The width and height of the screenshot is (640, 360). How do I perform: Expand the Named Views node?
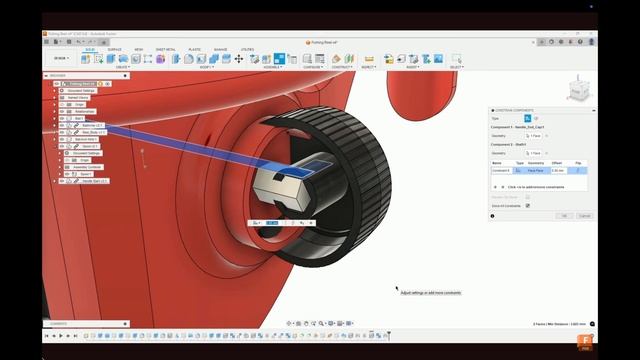pos(55,98)
